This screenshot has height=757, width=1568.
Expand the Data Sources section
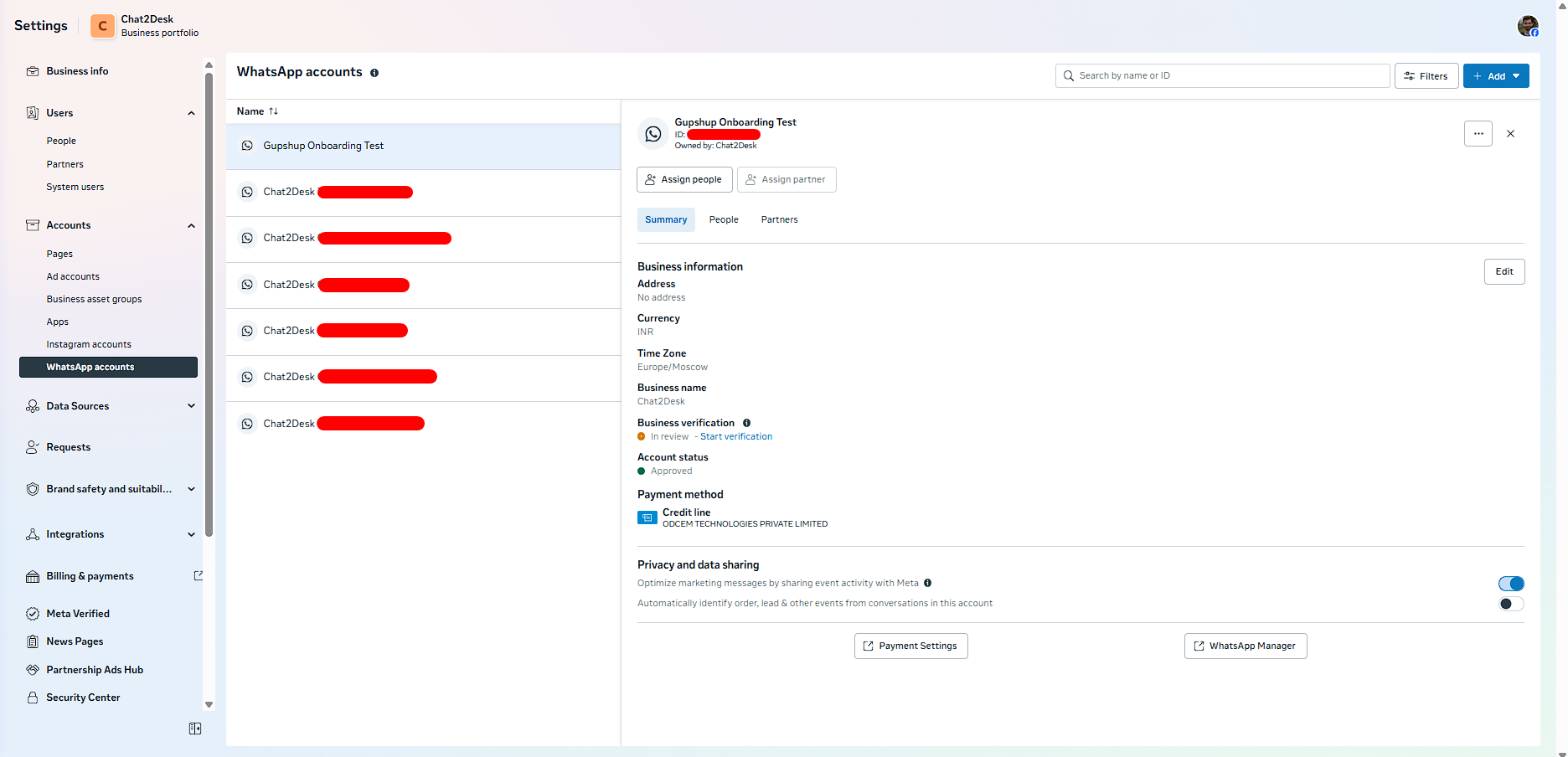(191, 406)
